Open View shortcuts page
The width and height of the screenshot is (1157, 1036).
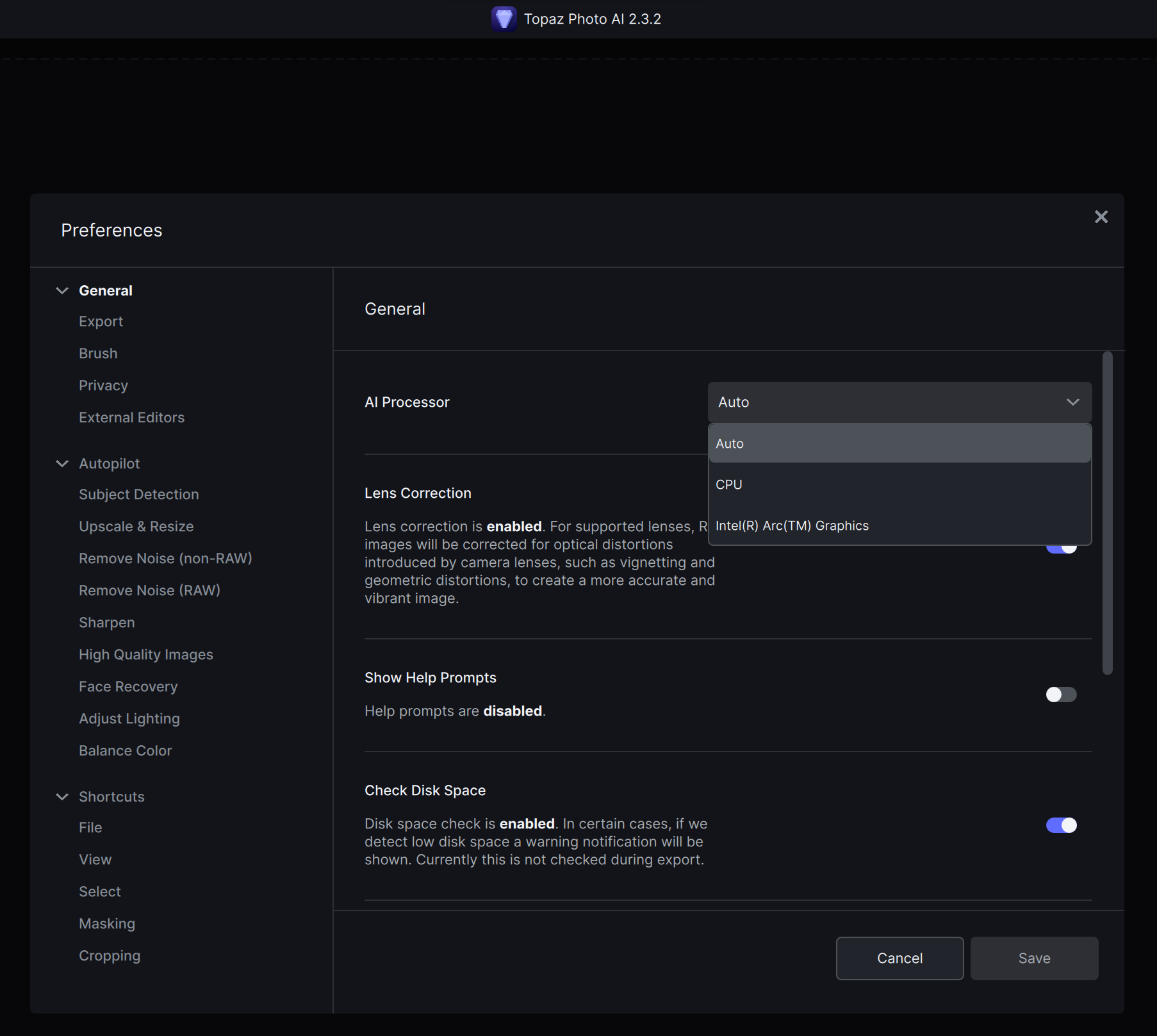click(x=95, y=860)
